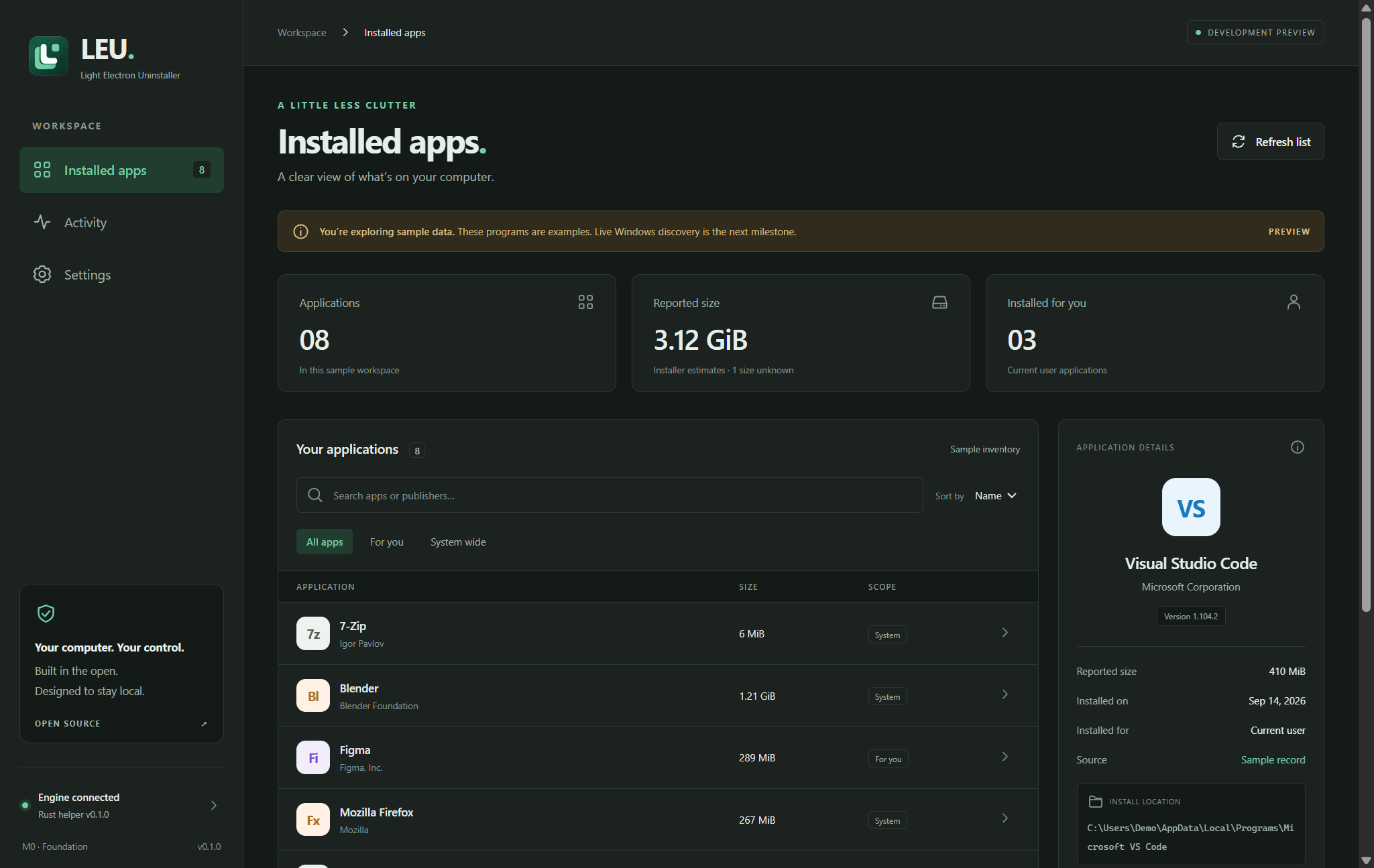Click the 7z icon for 7-Zip
The height and width of the screenshot is (868, 1374).
(x=313, y=633)
